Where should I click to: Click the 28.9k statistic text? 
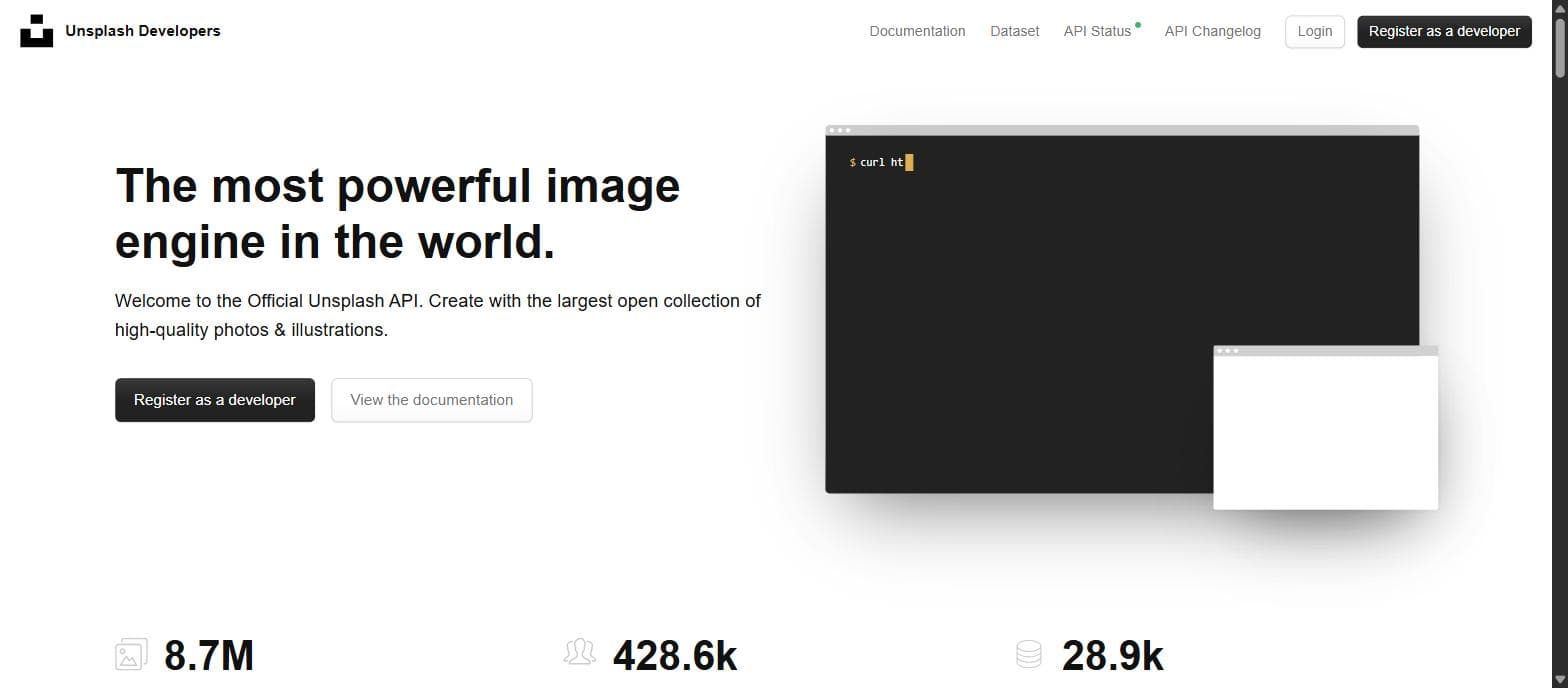click(x=1113, y=656)
